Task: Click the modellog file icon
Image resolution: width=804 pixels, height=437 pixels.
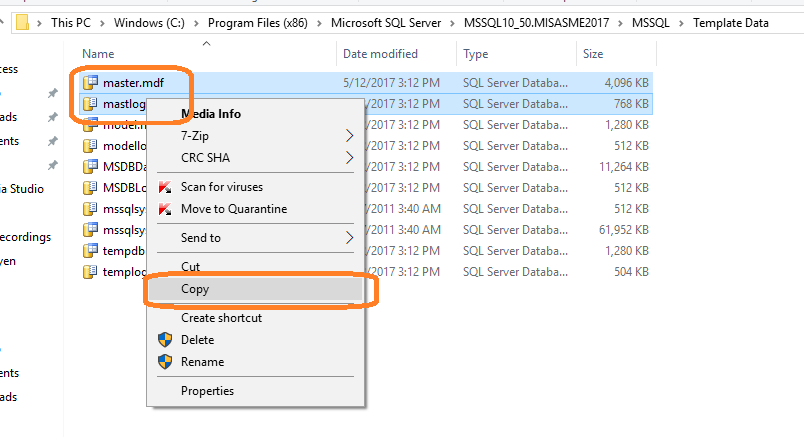Action: [90, 145]
